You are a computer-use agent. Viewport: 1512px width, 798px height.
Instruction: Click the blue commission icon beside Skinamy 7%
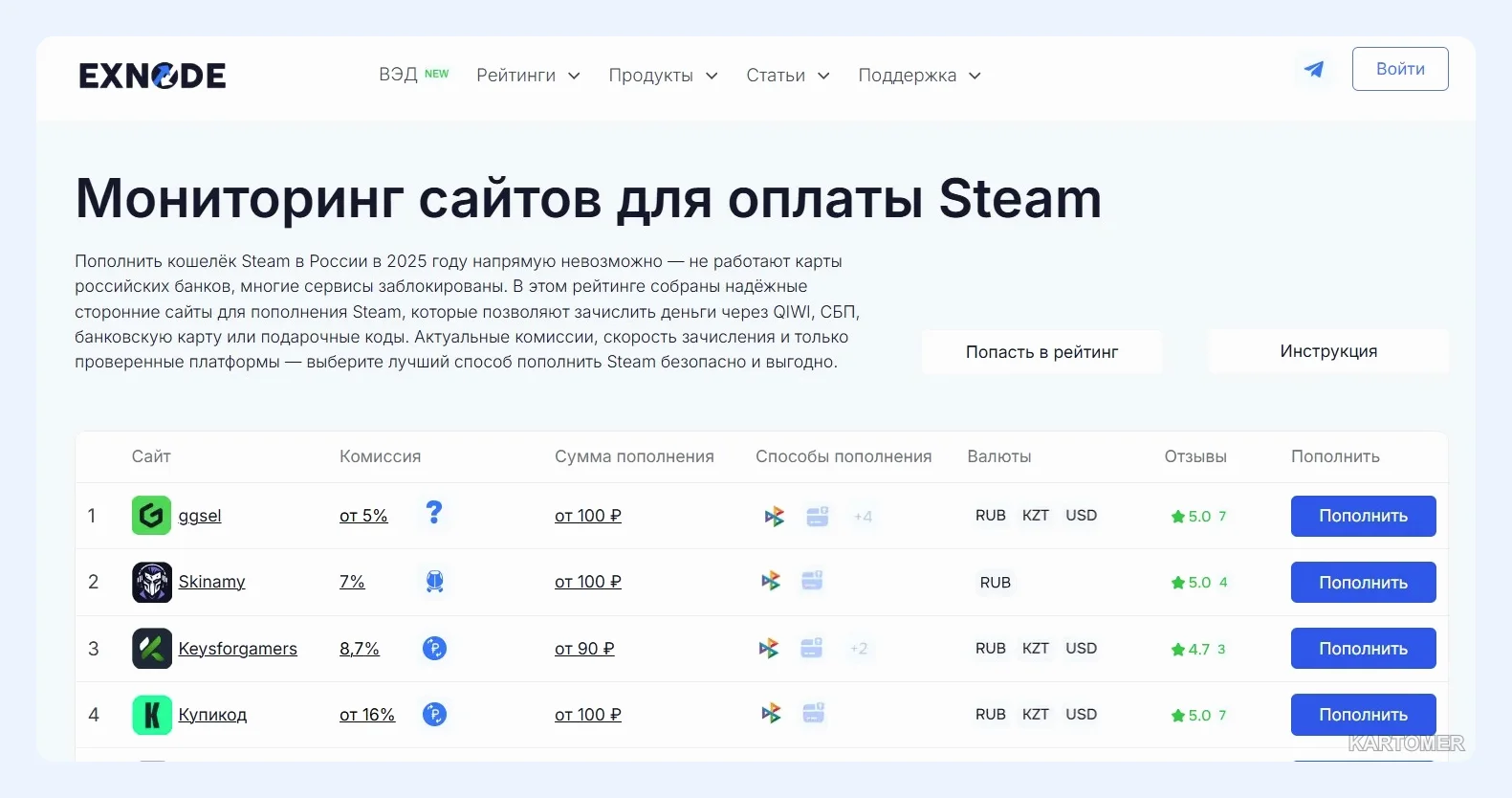[x=434, y=581]
